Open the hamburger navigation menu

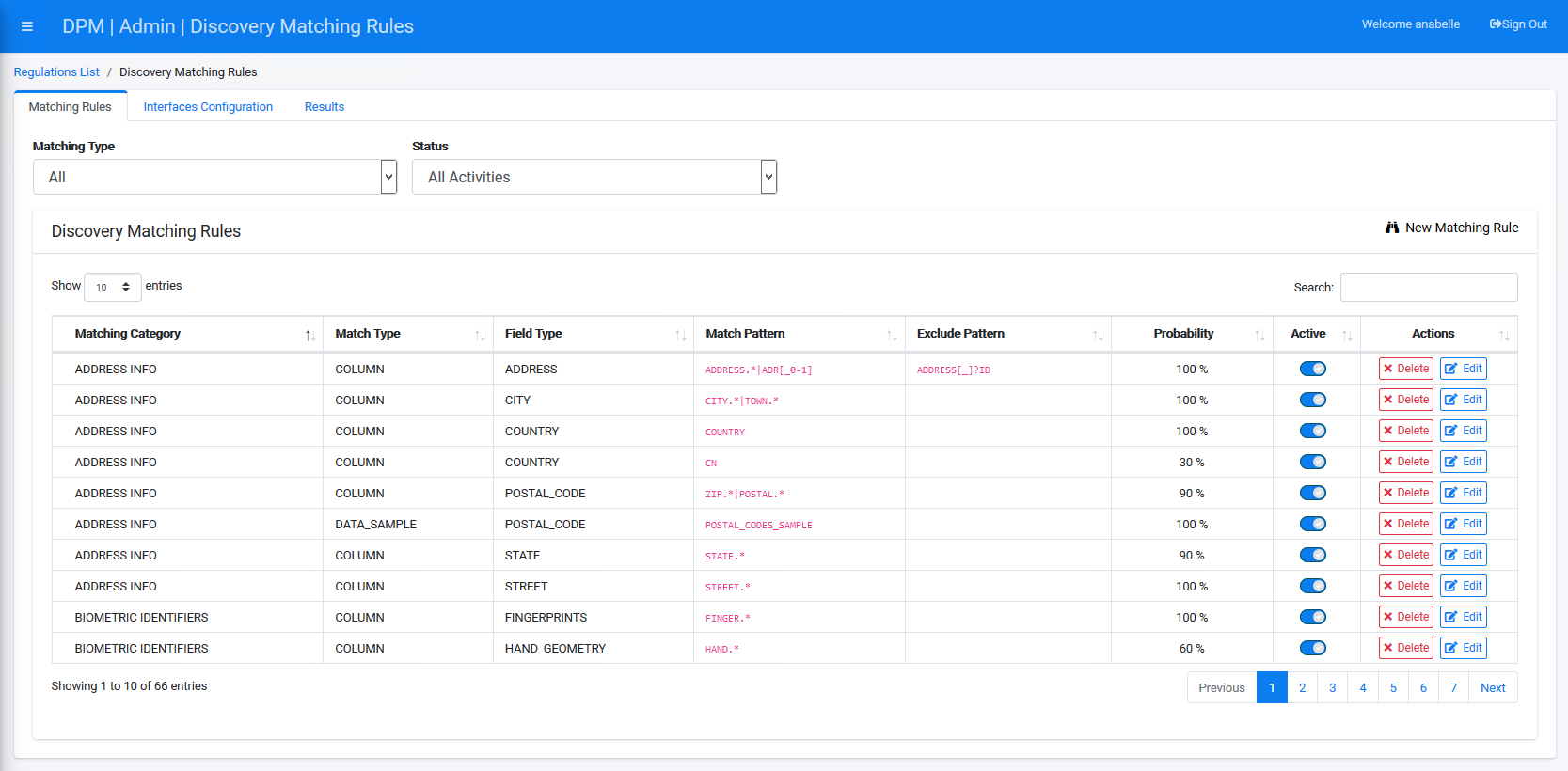[27, 26]
